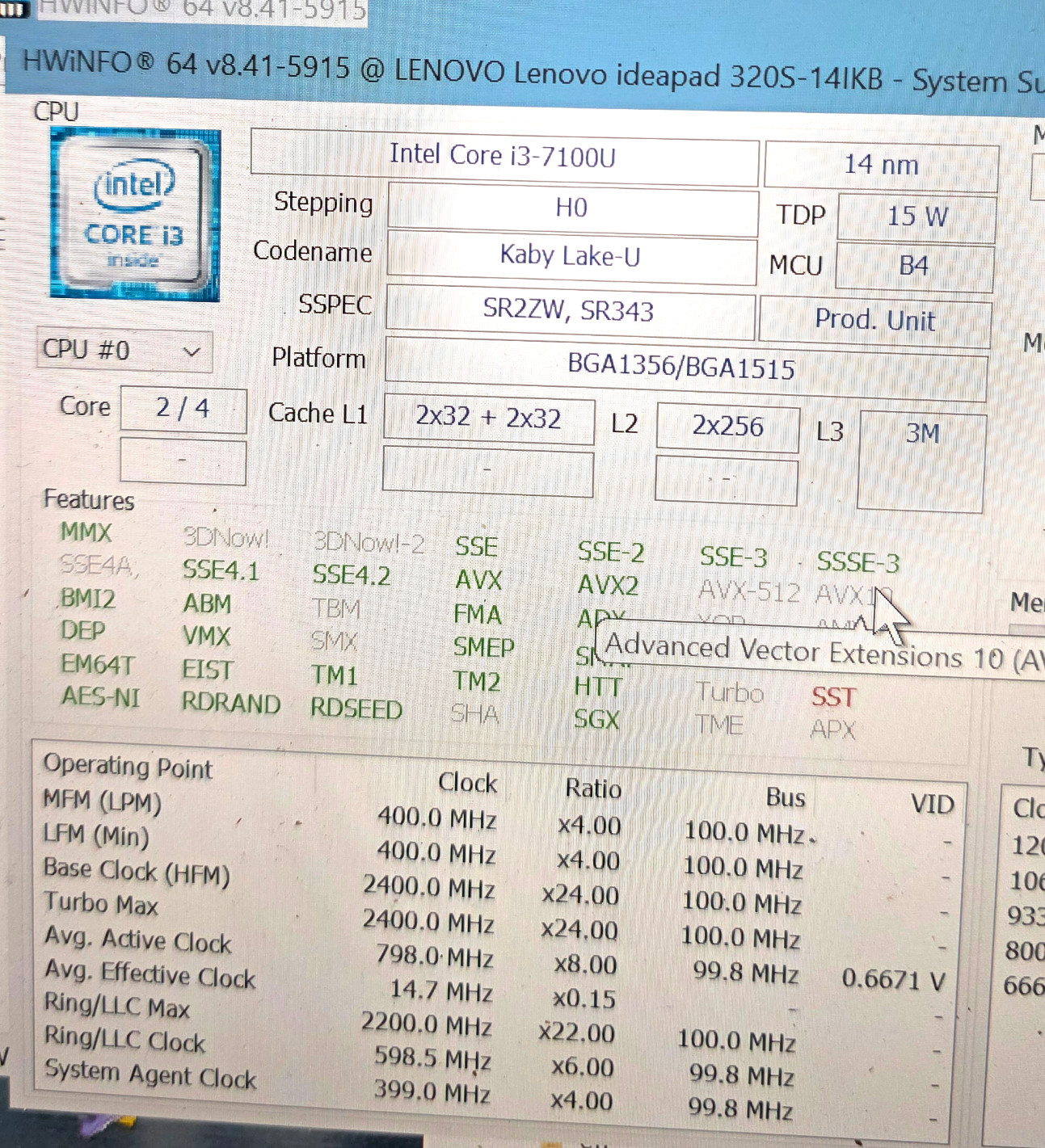Click the greyed 3DNow! feature flag

pyautogui.click(x=225, y=538)
